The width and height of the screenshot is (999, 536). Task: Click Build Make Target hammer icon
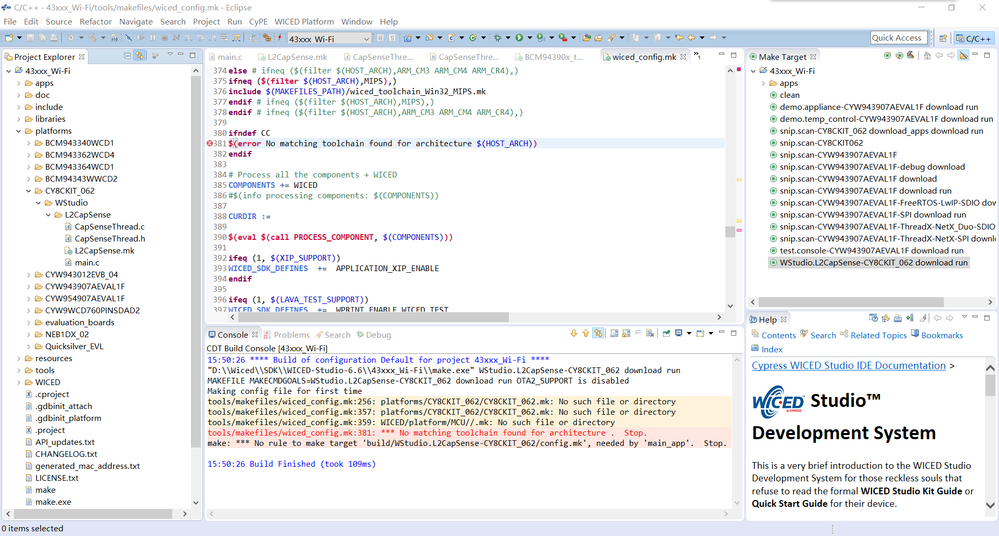tap(910, 55)
